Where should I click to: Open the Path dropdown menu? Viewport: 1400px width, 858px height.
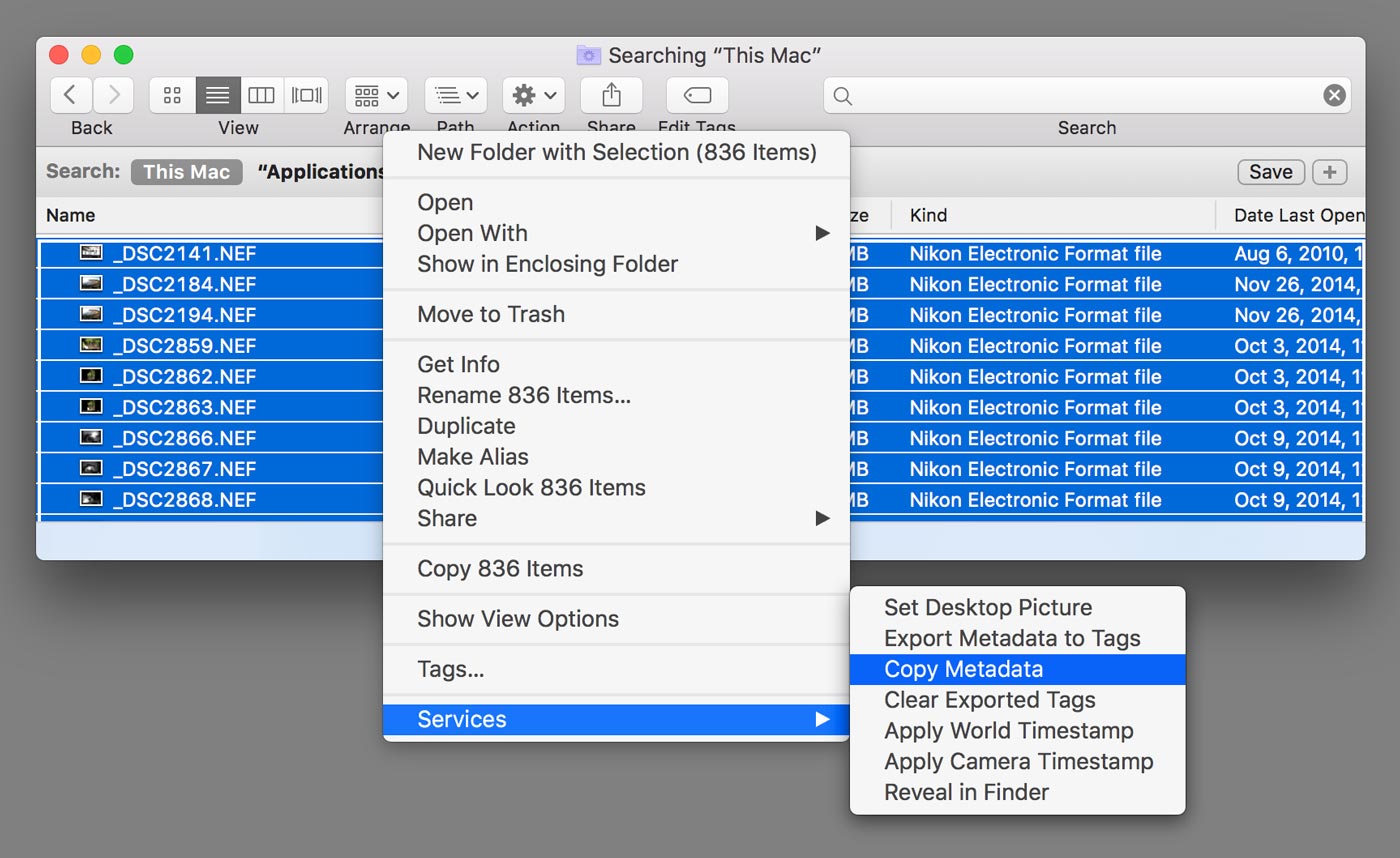(455, 95)
